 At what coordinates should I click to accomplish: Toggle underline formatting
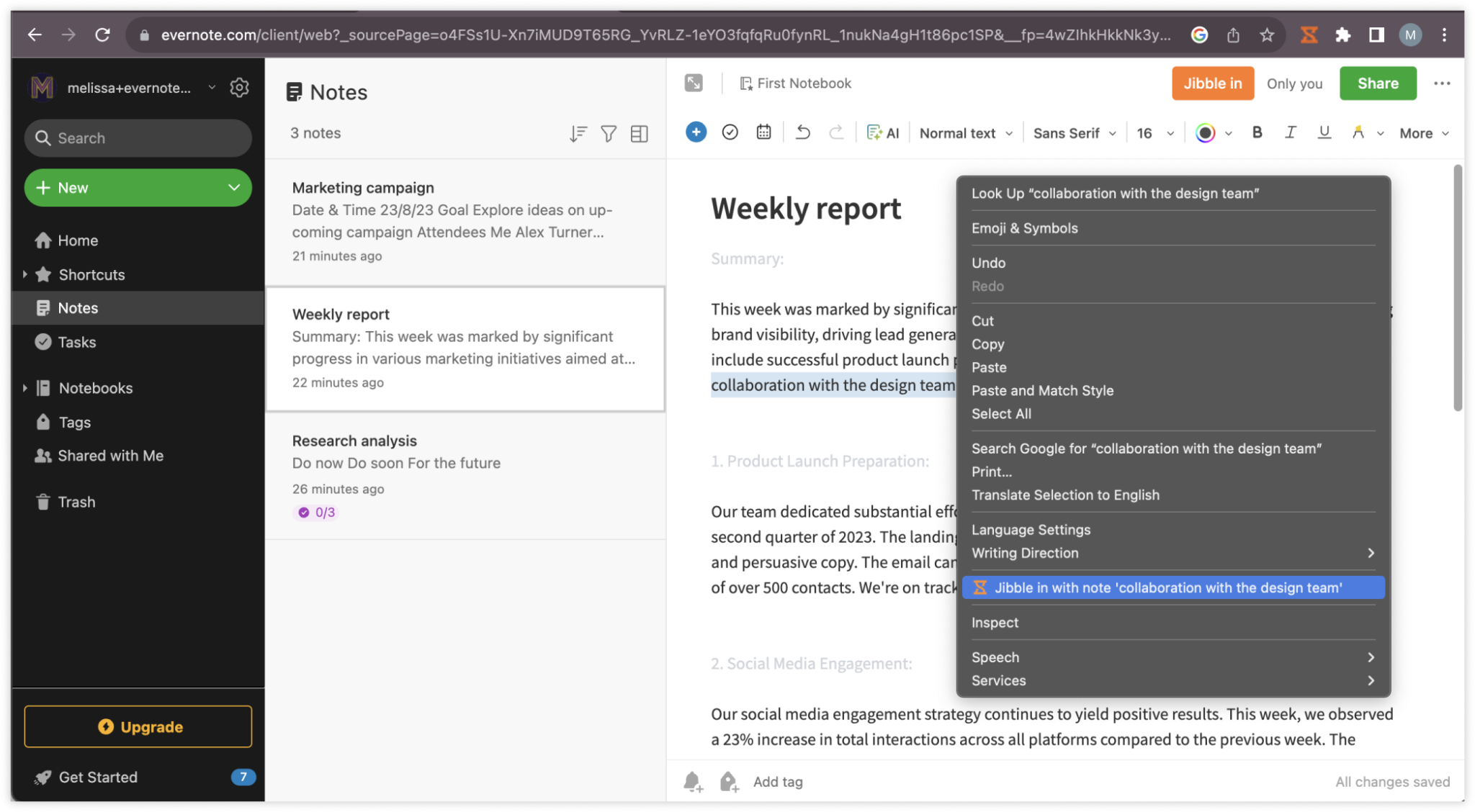coord(1324,132)
